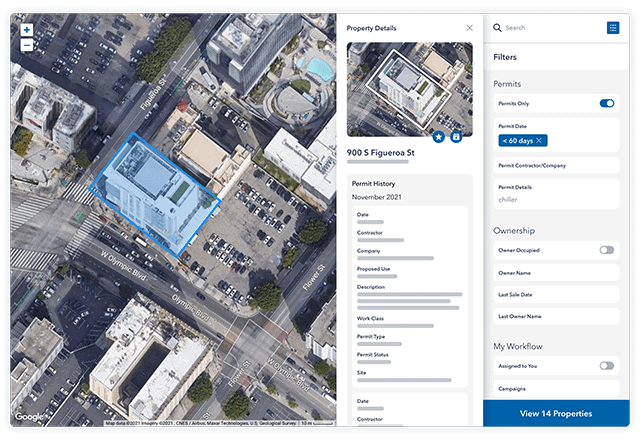Star the 900 S Figueroa St property
Image resolution: width=640 pixels, height=440 pixels.
tap(439, 136)
